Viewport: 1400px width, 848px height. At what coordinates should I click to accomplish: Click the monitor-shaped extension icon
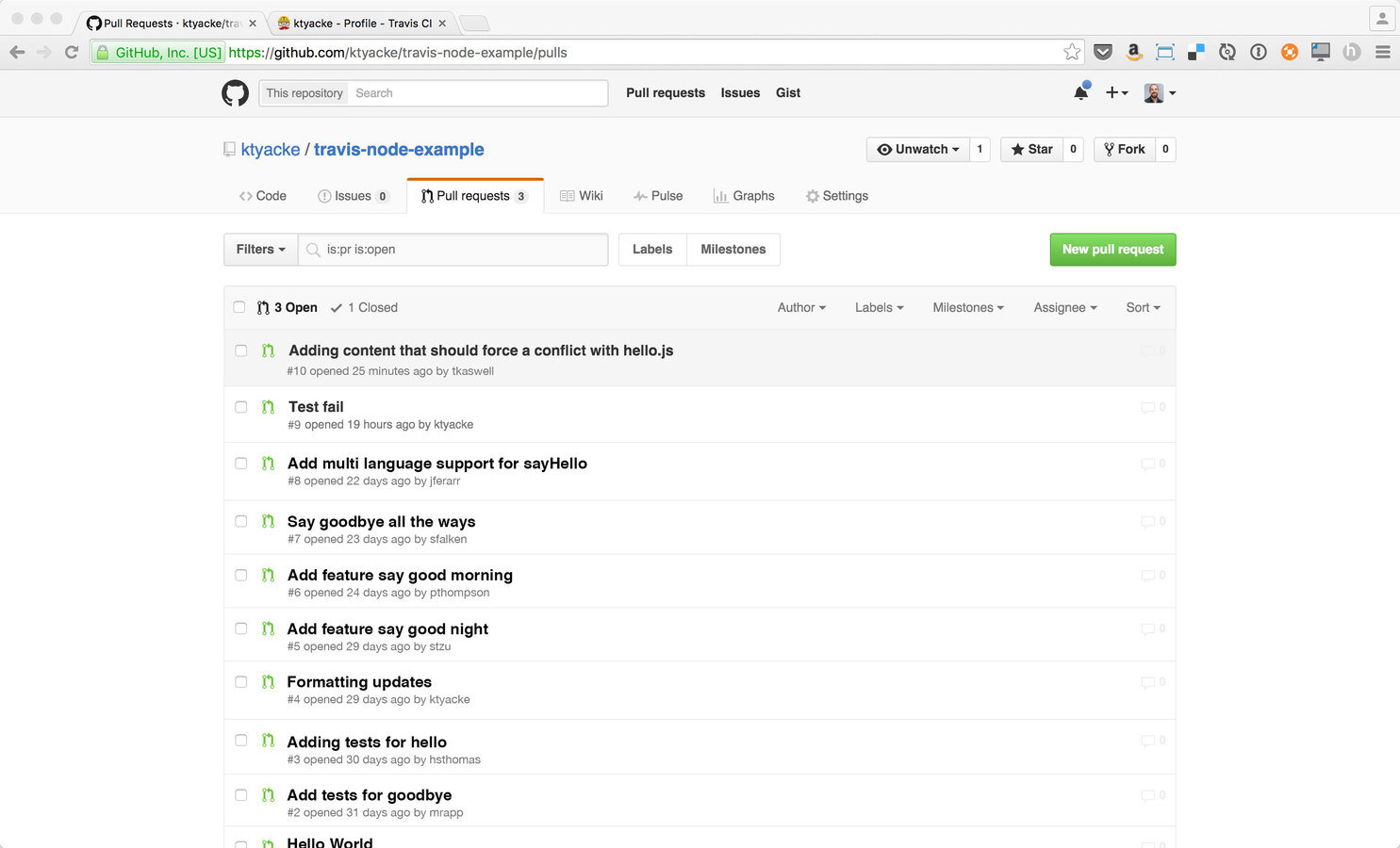click(1321, 52)
